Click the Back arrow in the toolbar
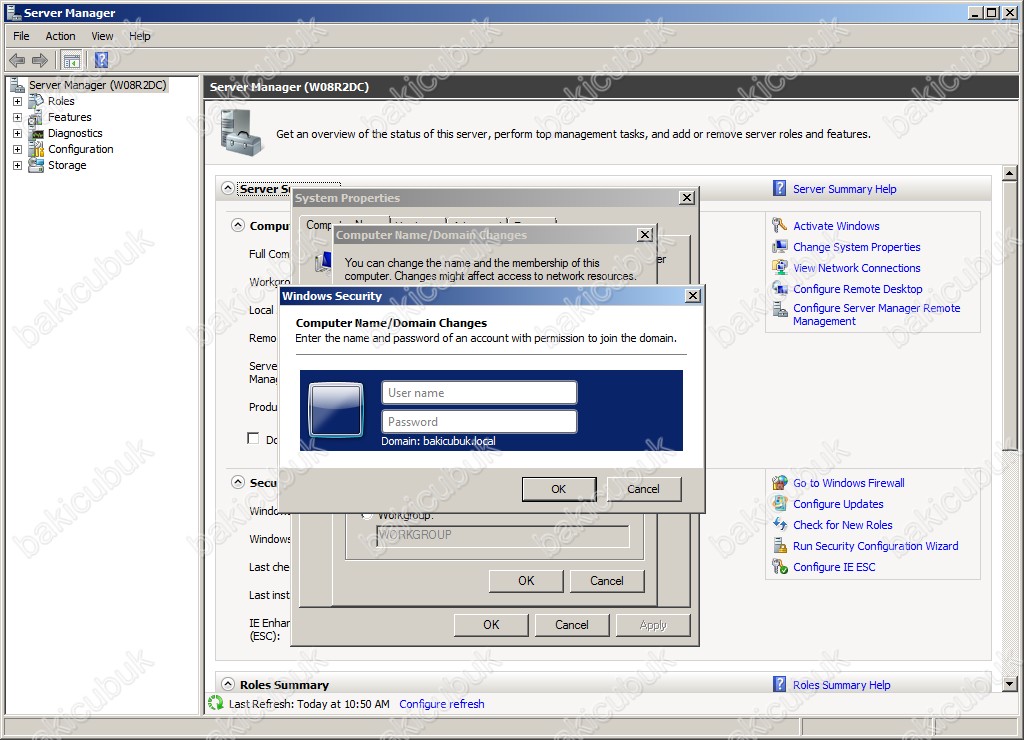The image size is (1024, 740). pos(17,61)
